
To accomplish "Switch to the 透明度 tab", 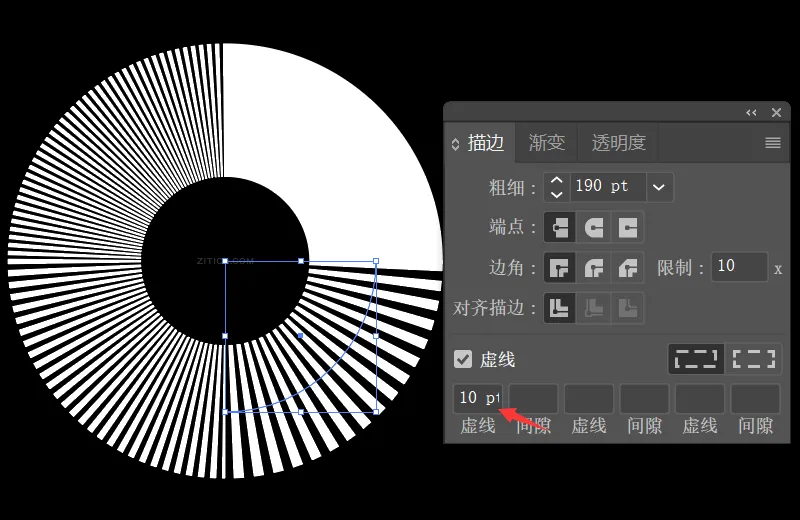I will pos(618,143).
